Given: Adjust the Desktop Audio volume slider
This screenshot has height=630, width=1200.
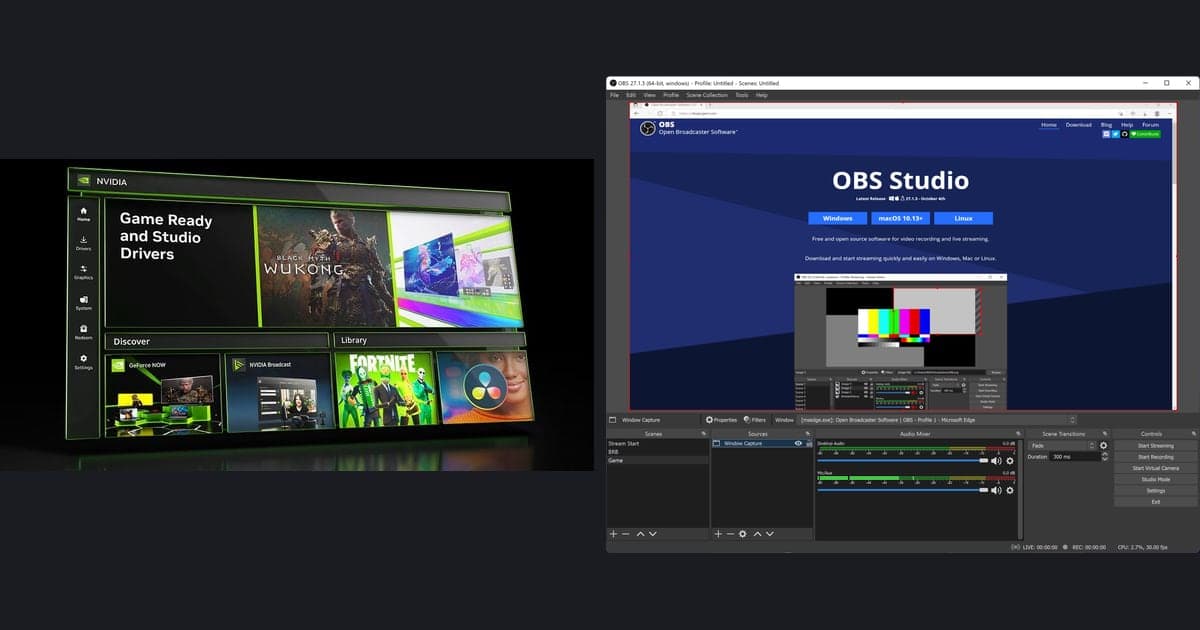Looking at the screenshot, I should coord(903,460).
